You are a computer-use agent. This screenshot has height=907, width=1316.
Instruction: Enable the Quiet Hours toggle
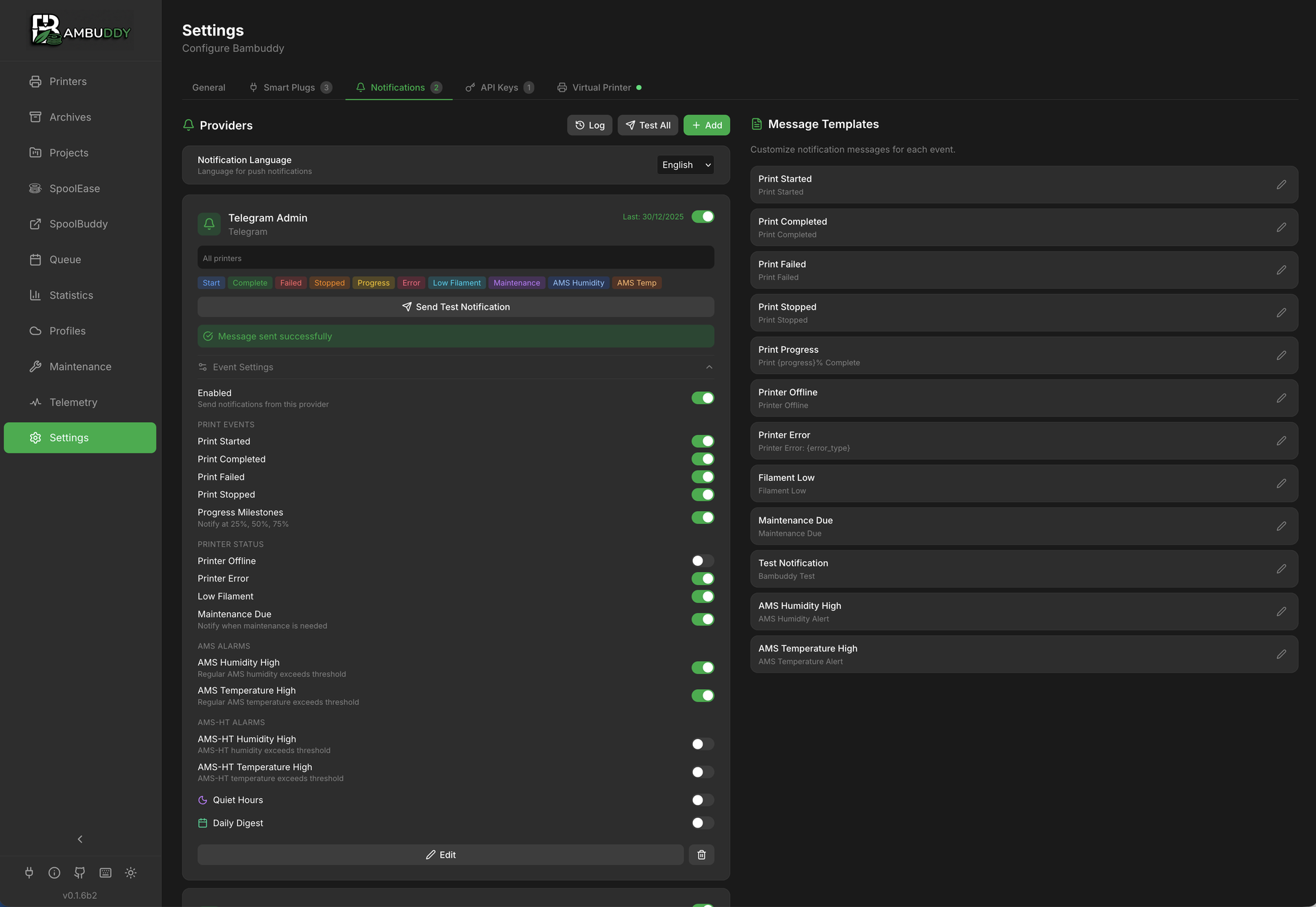pyautogui.click(x=700, y=799)
